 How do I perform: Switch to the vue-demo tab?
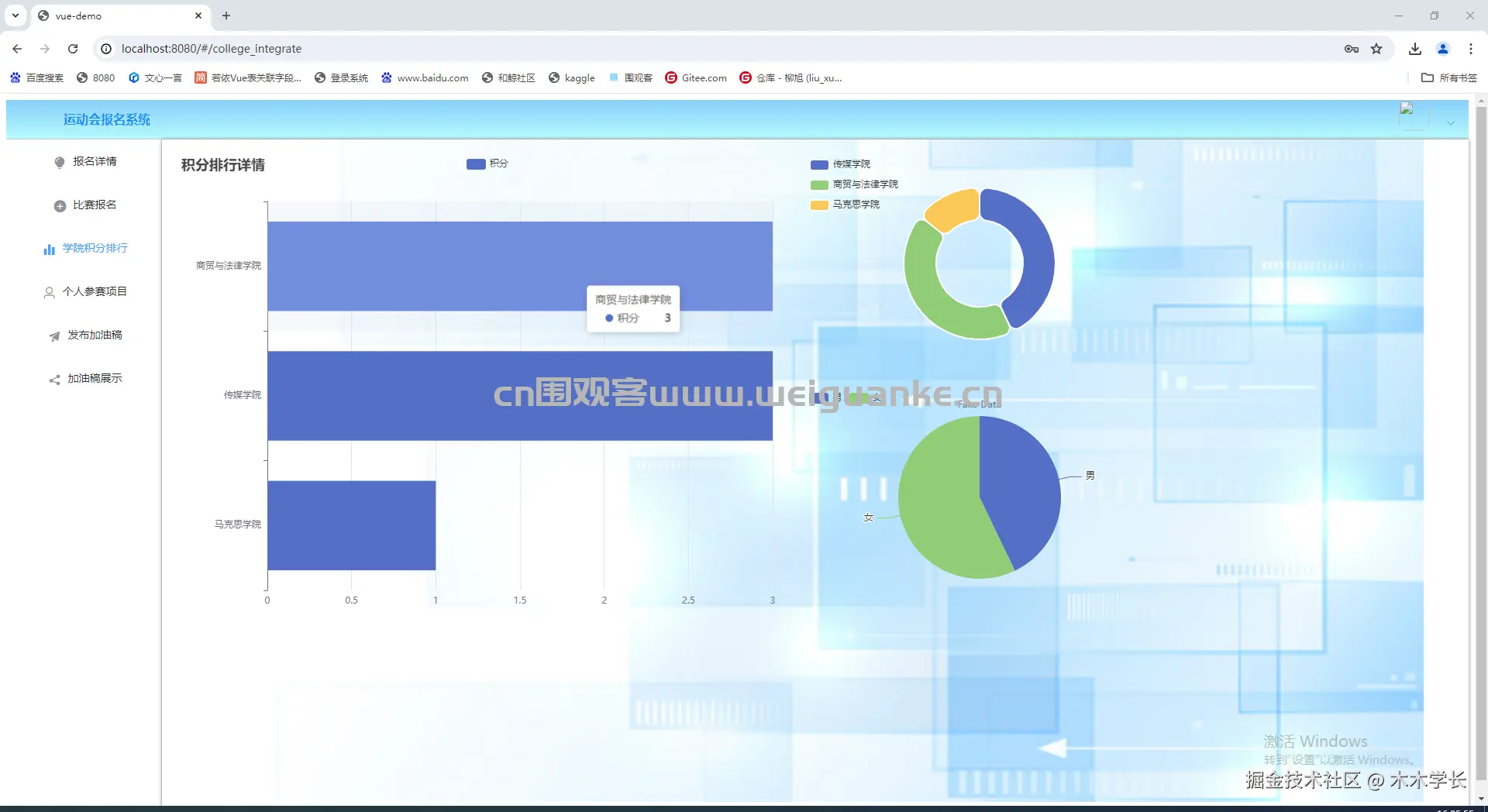pyautogui.click(x=120, y=15)
